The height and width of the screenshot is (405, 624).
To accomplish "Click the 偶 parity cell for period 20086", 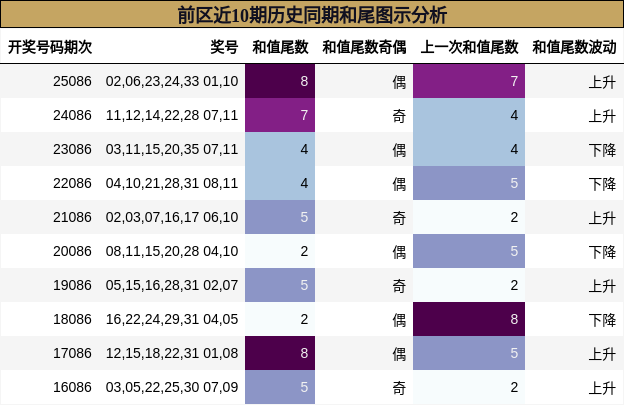I will [x=399, y=251].
